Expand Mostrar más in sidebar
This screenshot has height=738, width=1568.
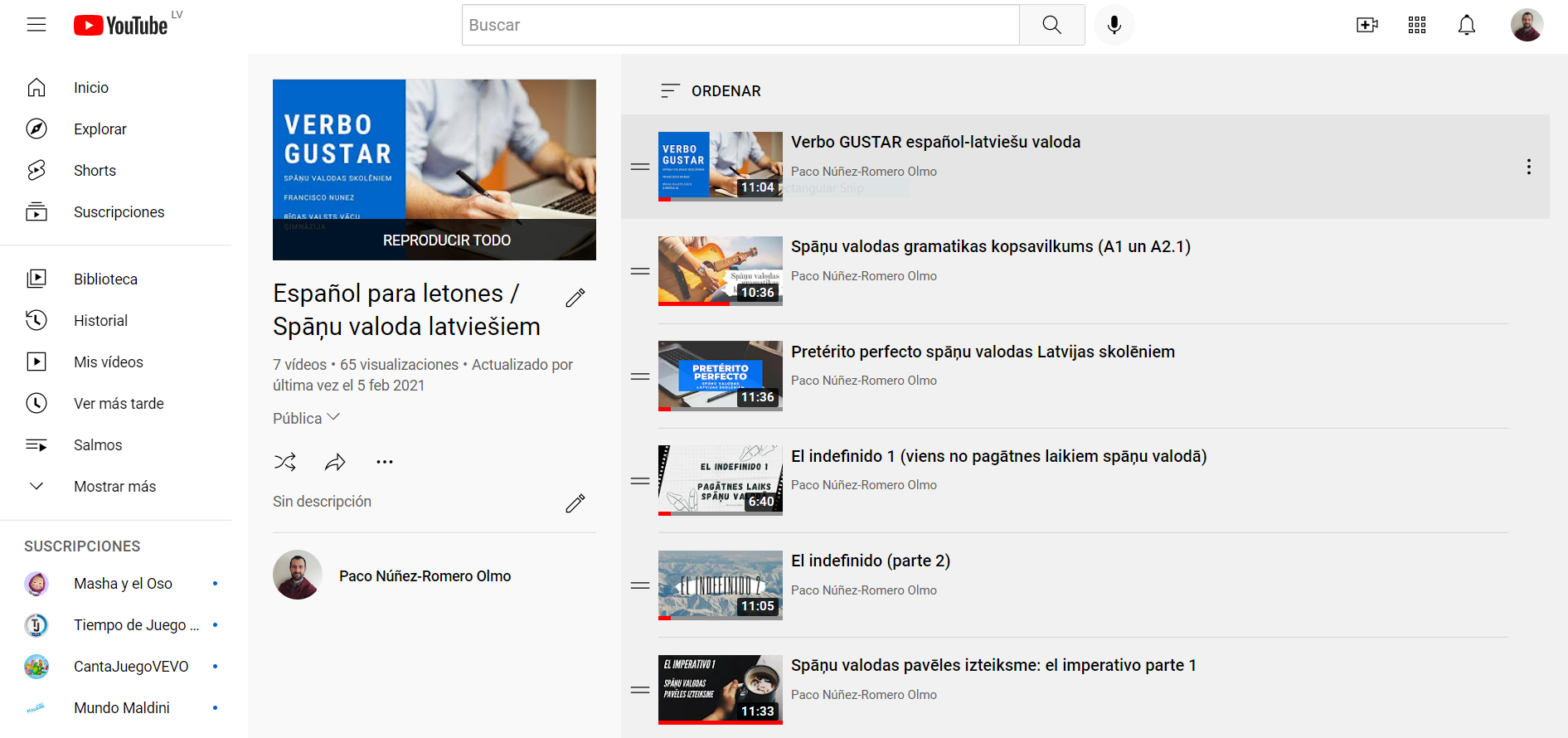click(116, 486)
